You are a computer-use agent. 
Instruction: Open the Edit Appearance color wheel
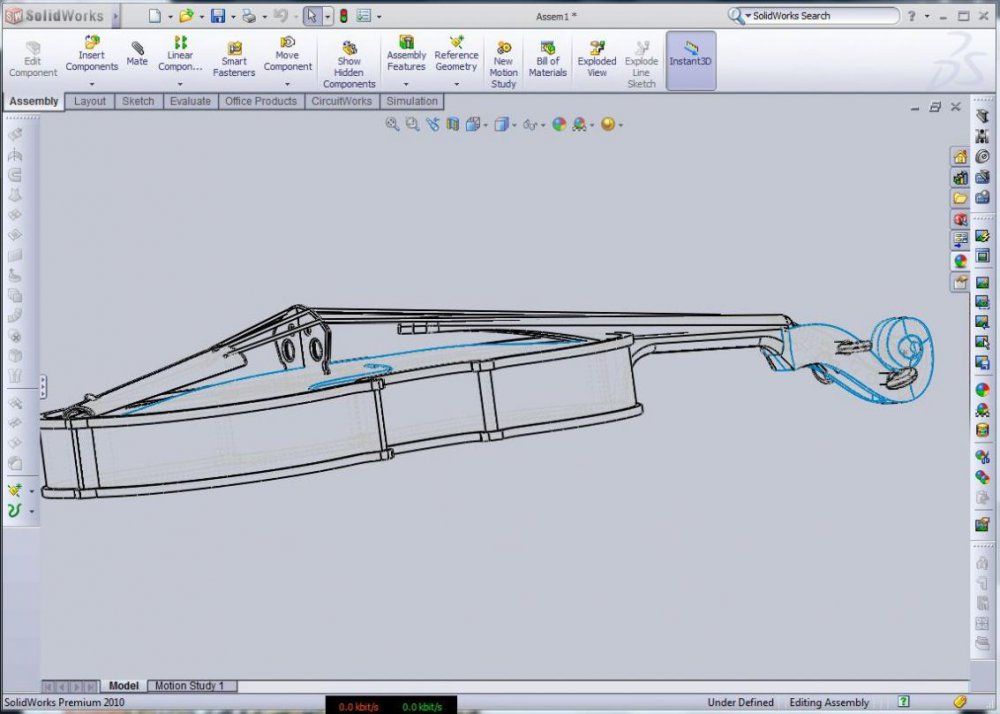559,124
